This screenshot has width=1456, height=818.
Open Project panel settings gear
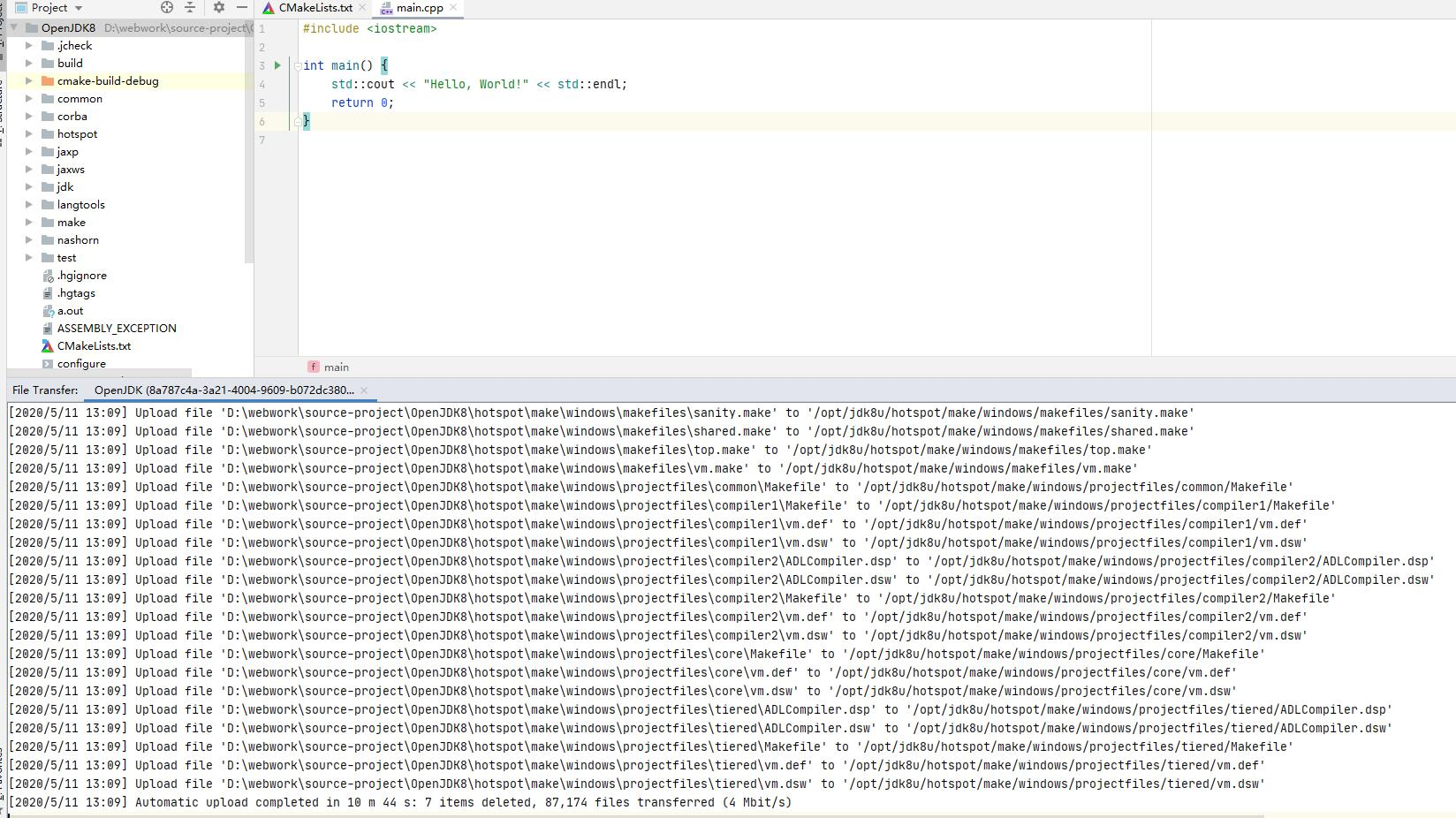[x=219, y=7]
